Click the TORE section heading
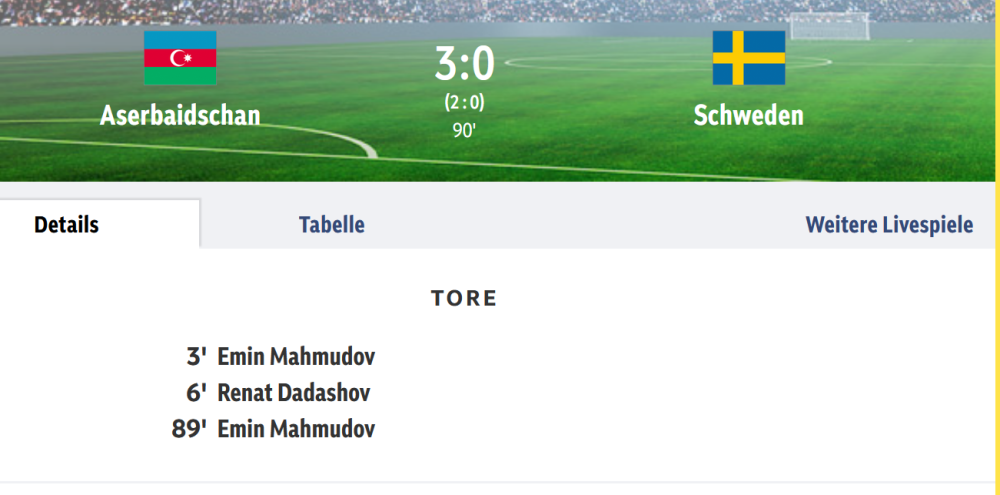This screenshot has height=495, width=1000. 464,298
